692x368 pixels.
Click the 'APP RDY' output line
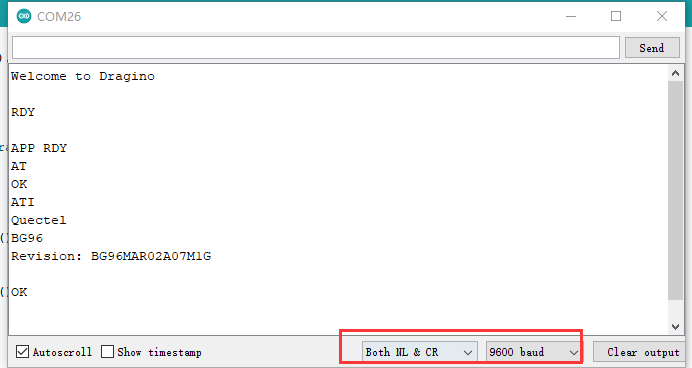[x=39, y=148]
